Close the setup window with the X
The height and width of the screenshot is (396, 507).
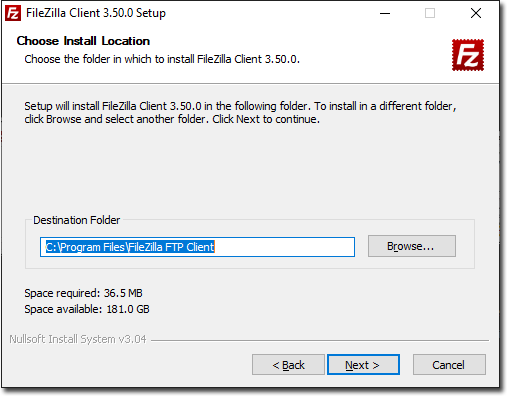coord(476,13)
